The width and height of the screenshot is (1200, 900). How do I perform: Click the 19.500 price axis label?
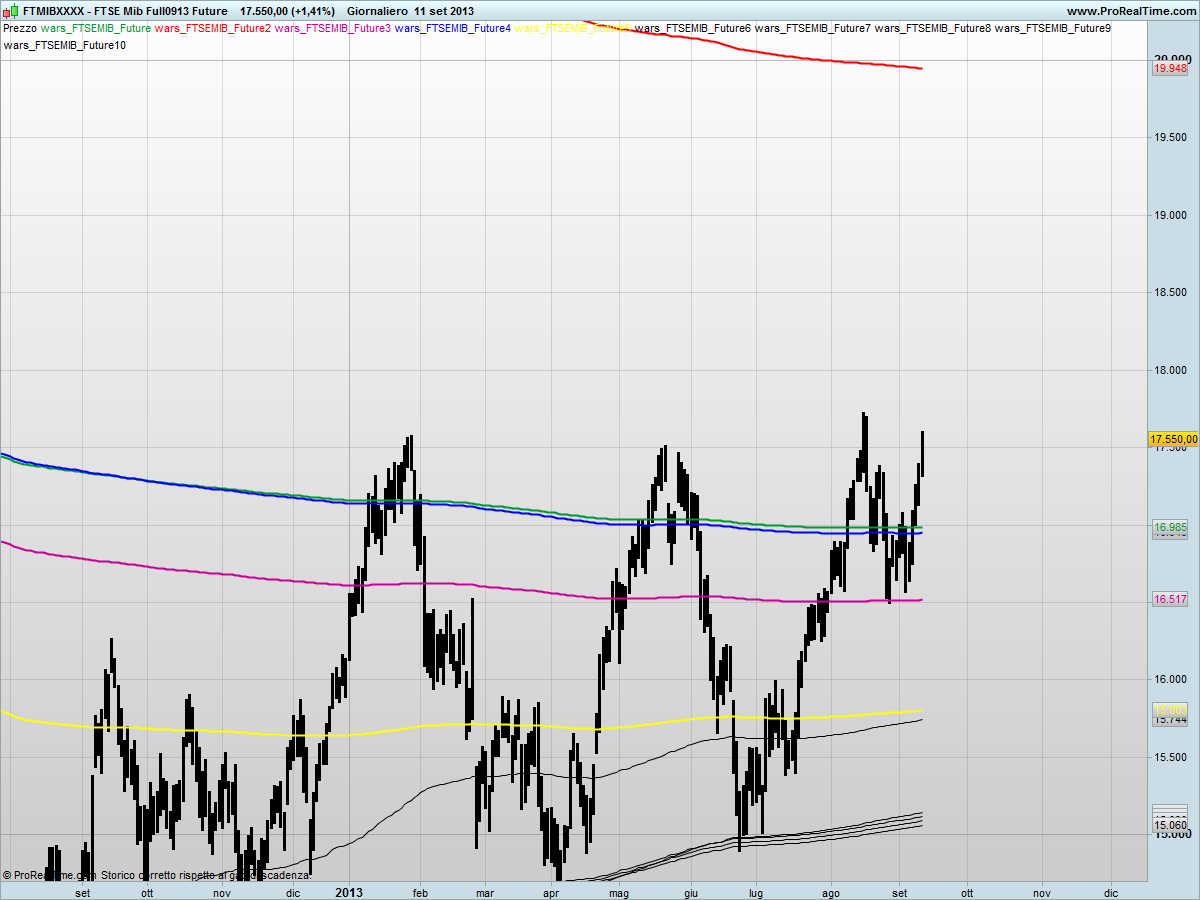tap(1170, 138)
